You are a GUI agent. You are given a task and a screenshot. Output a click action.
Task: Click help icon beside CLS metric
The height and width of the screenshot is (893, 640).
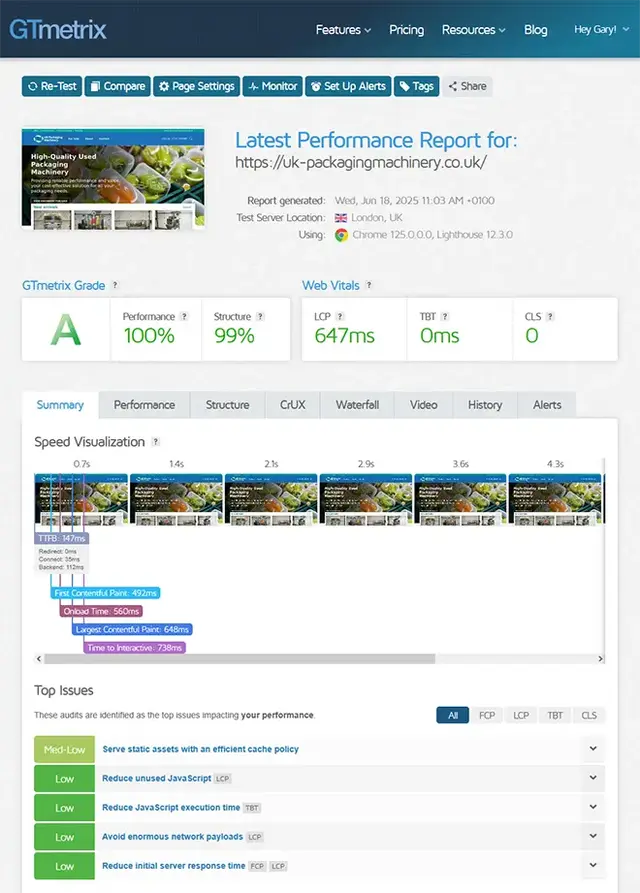(x=550, y=316)
